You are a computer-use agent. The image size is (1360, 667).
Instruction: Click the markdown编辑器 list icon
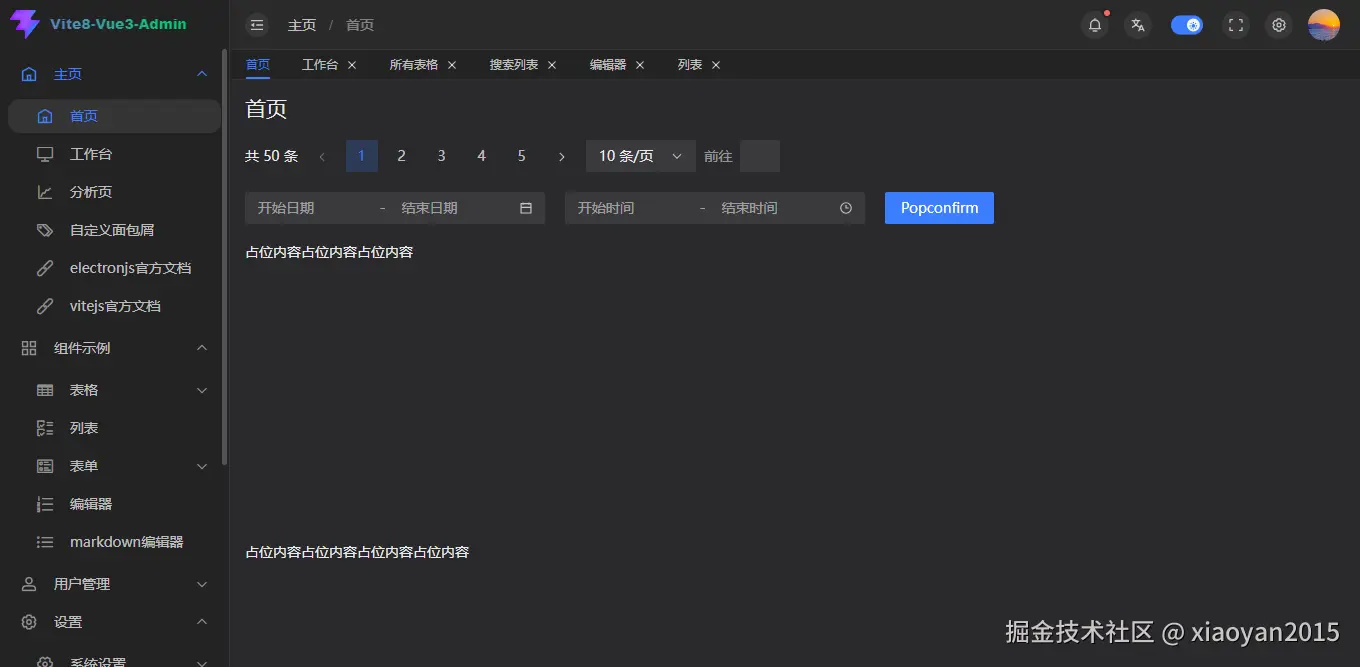tap(44, 542)
